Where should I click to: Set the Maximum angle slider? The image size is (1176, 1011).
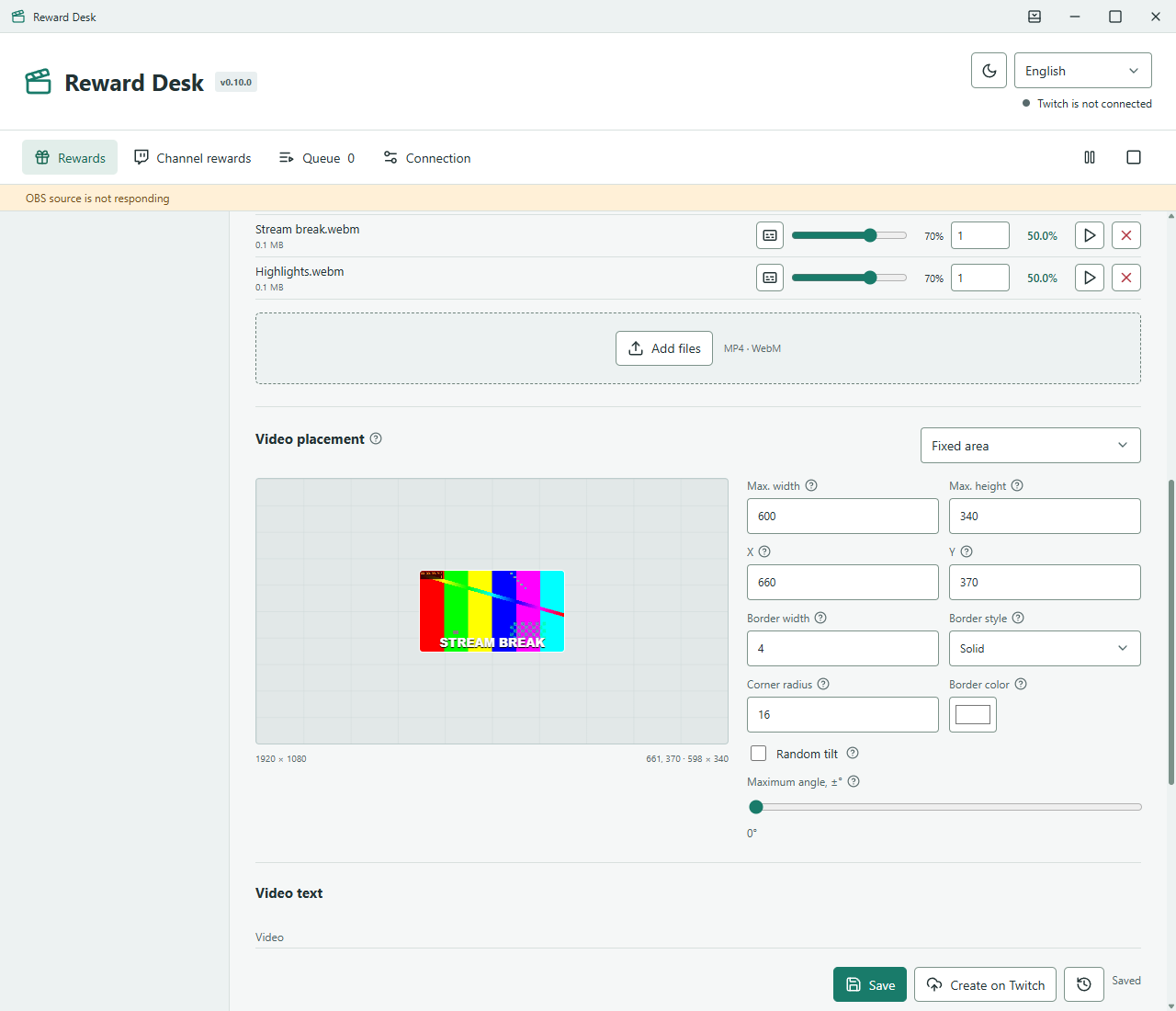(944, 807)
